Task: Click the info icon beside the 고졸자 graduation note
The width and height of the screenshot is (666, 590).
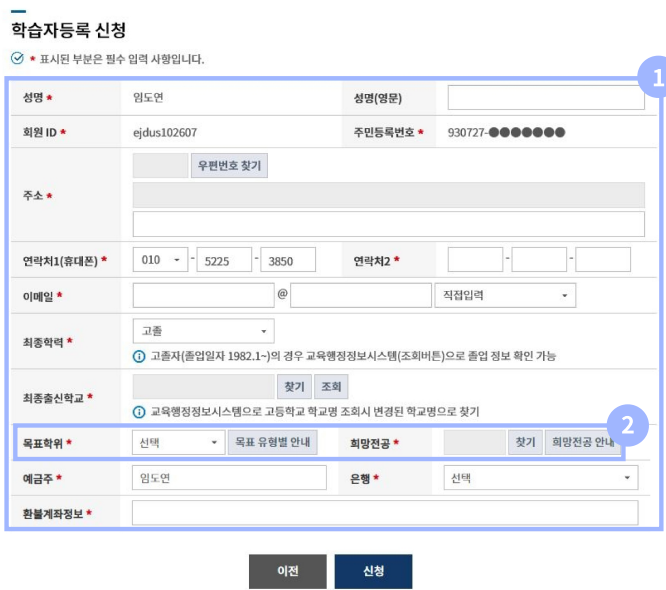Action: (139, 355)
